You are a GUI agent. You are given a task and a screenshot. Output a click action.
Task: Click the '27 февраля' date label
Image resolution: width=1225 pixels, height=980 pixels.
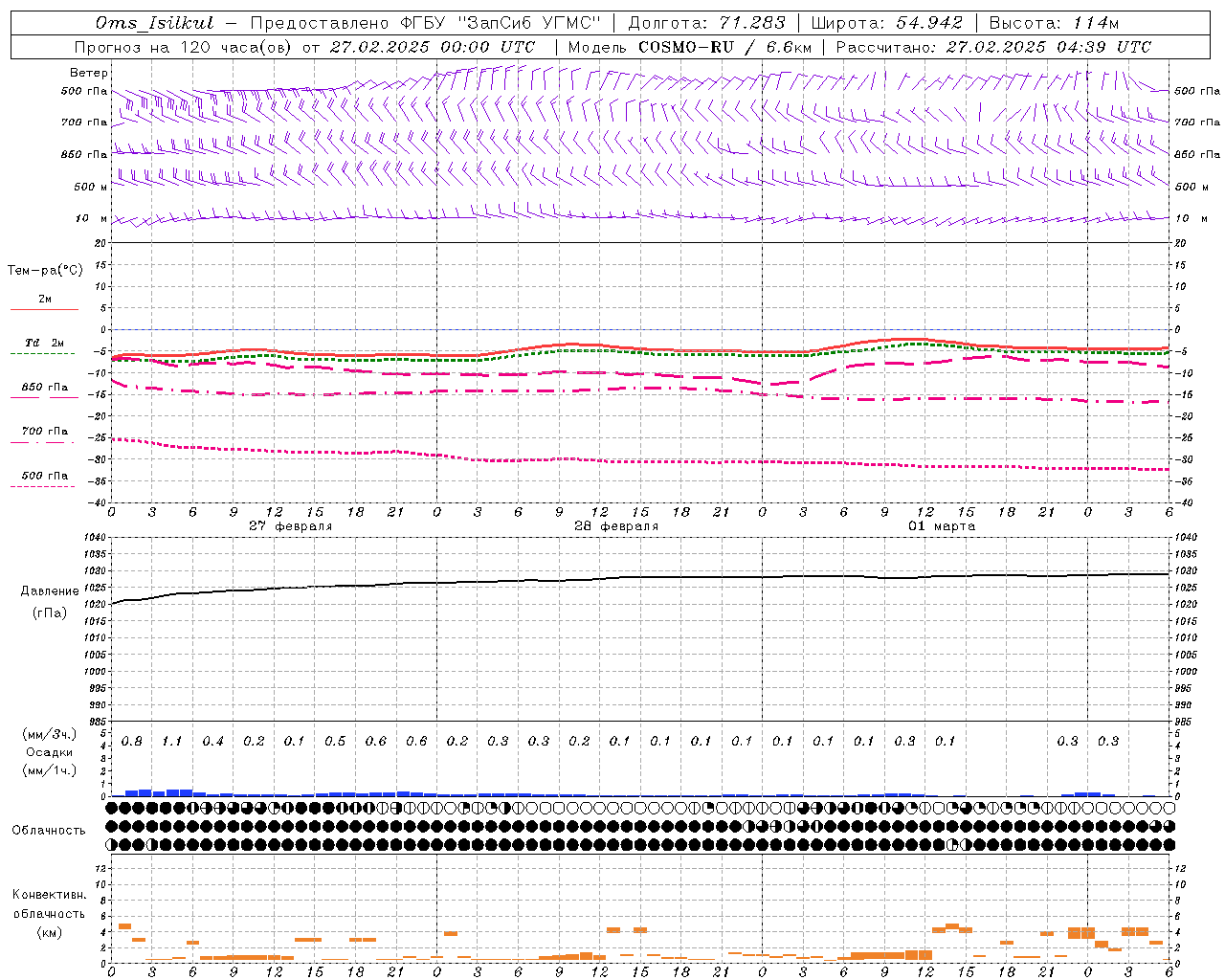(291, 526)
